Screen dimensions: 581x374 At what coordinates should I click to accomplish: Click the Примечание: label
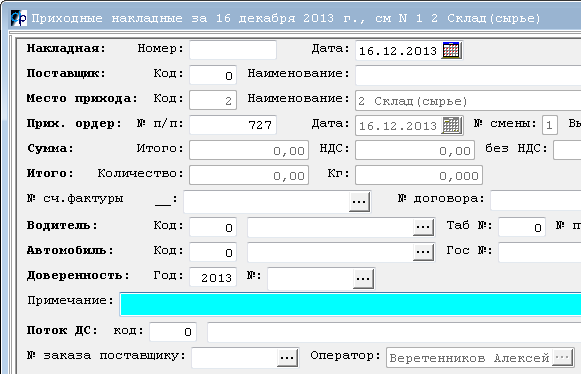(70, 301)
